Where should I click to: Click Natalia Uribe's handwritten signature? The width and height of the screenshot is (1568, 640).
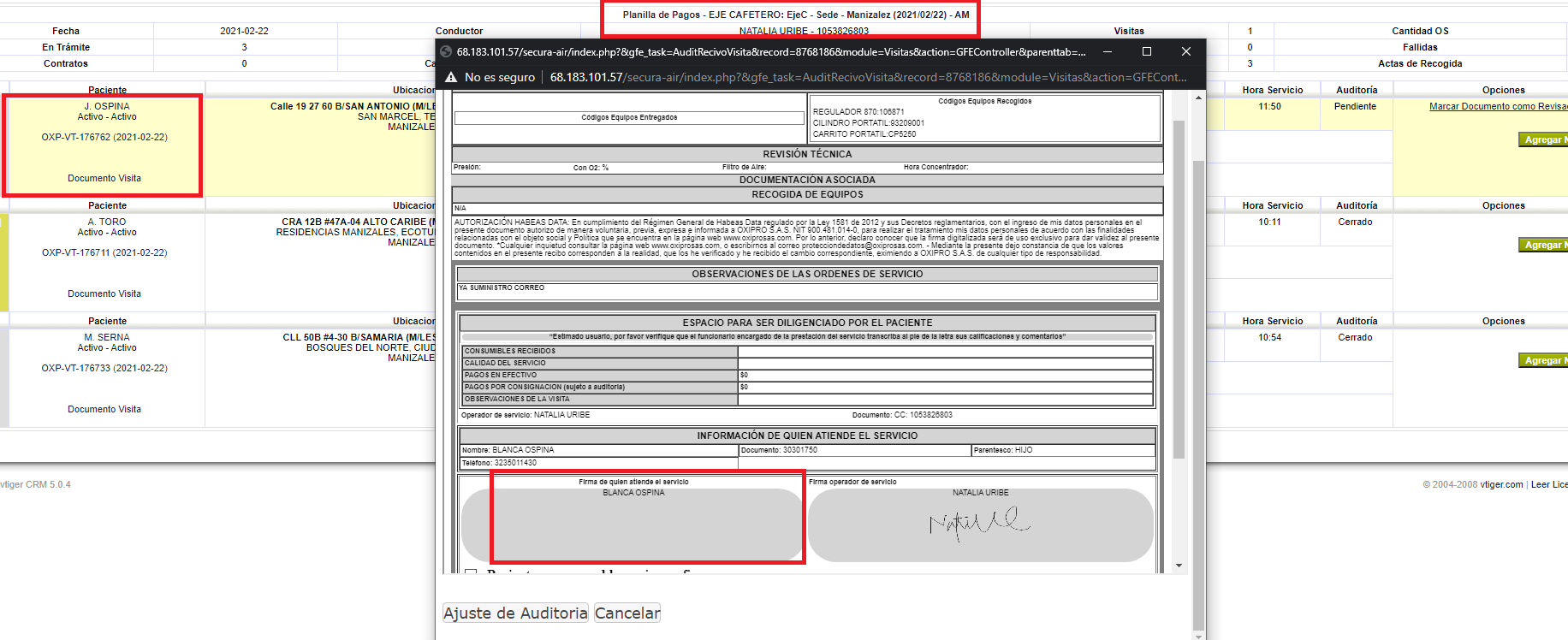tap(980, 522)
